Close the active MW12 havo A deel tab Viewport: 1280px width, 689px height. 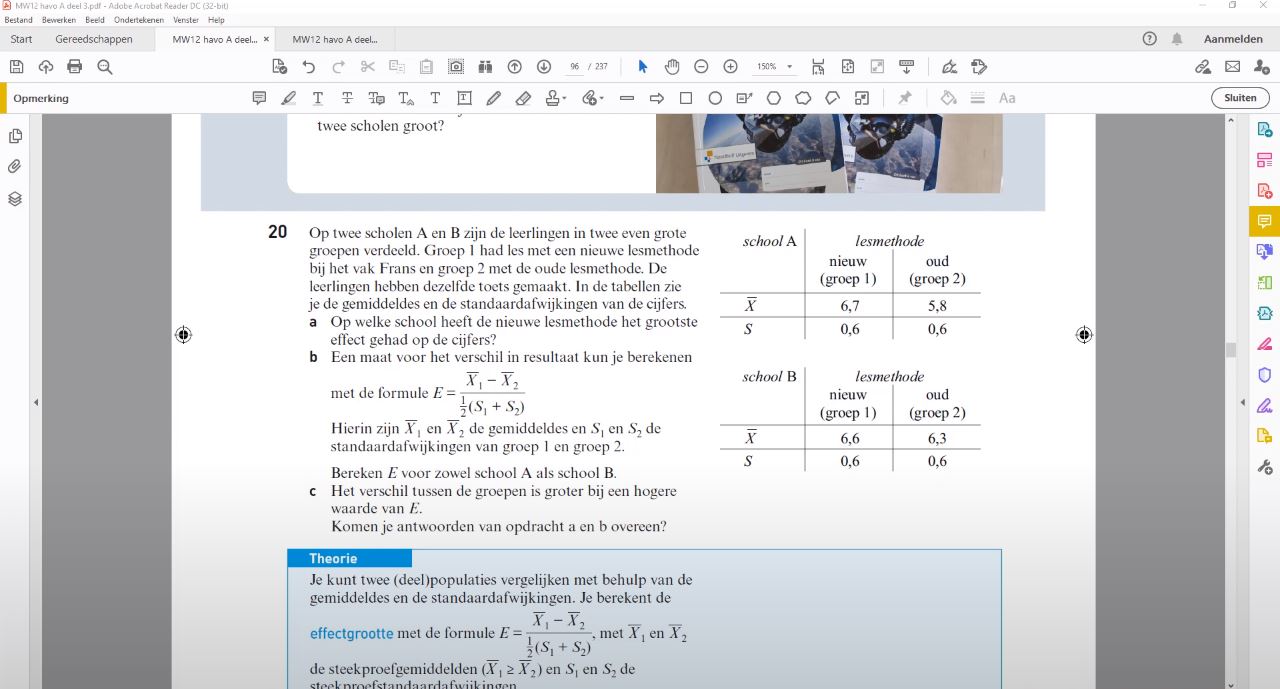pos(266,39)
